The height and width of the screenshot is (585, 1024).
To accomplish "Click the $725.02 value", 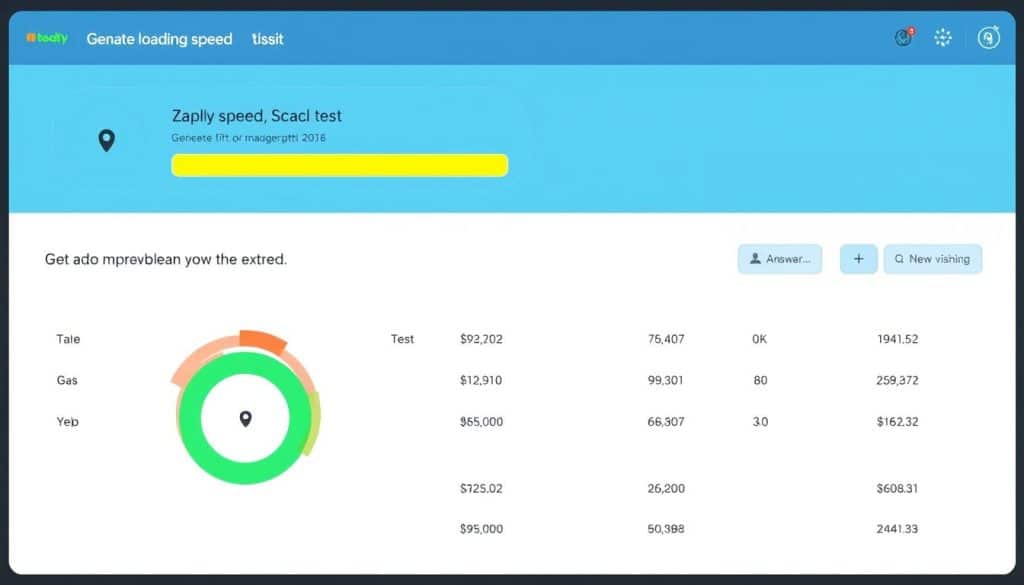I will [481, 488].
